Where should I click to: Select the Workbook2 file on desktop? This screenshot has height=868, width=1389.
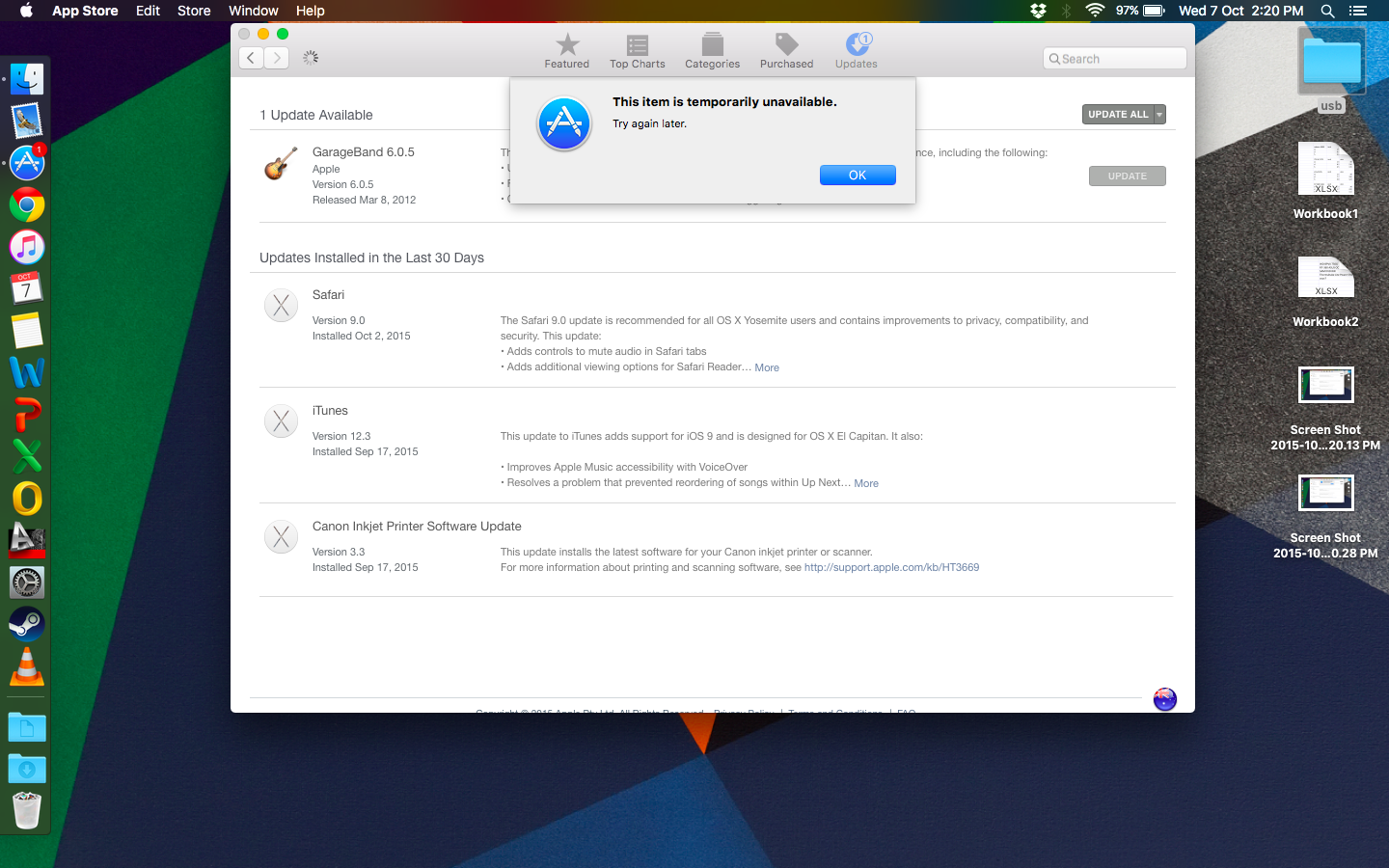1326,291
